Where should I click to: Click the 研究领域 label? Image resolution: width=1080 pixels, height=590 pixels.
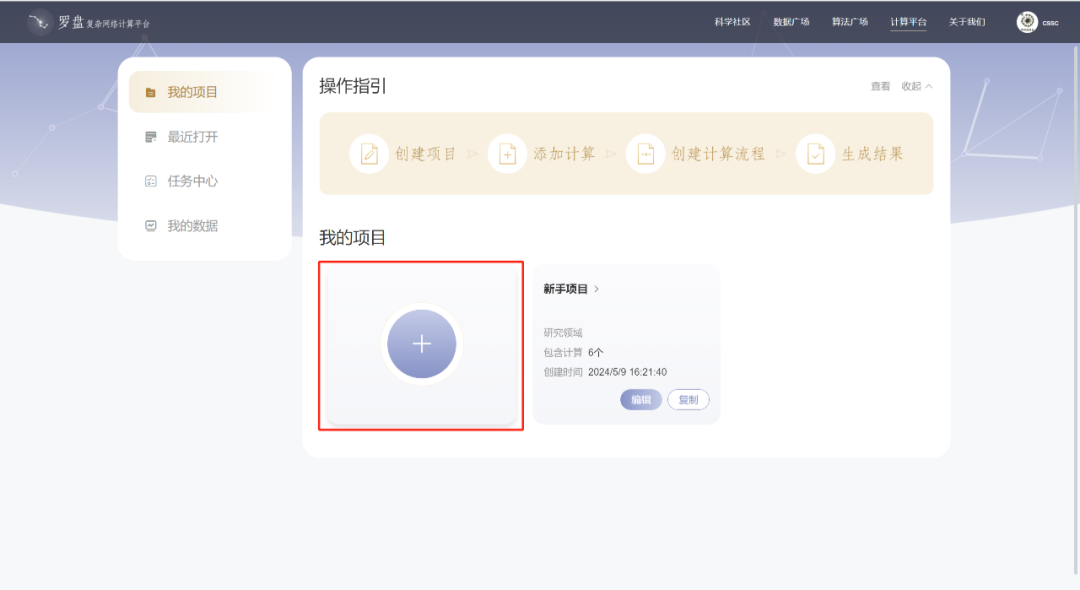[x=563, y=333]
